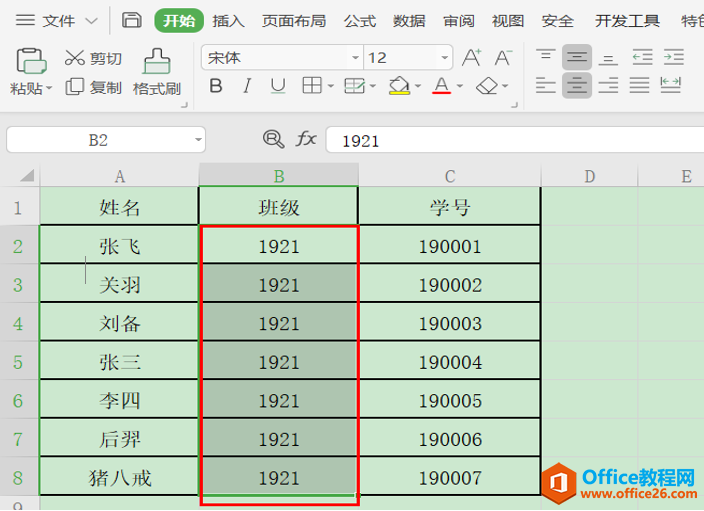
Task: Click the Save icon in the top bar
Action: point(132,20)
